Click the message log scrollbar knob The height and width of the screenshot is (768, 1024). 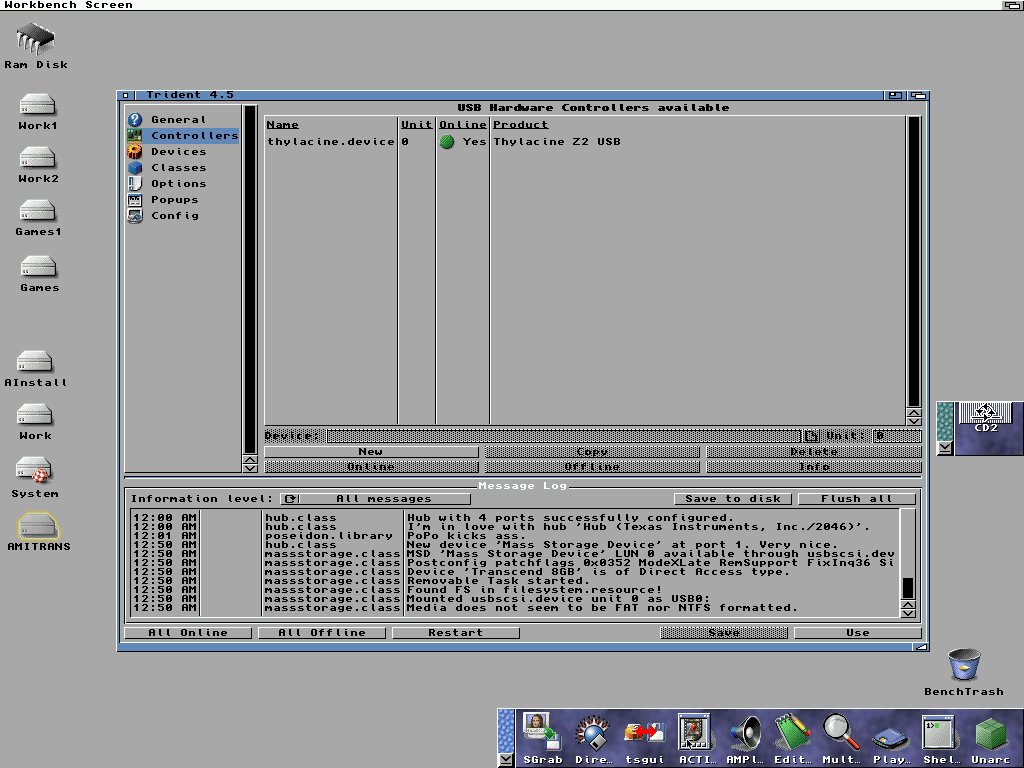click(x=908, y=588)
